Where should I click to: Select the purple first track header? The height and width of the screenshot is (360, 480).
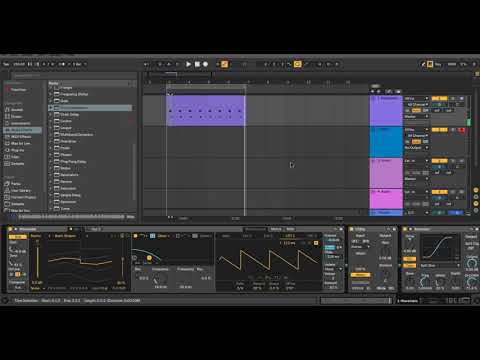386,111
